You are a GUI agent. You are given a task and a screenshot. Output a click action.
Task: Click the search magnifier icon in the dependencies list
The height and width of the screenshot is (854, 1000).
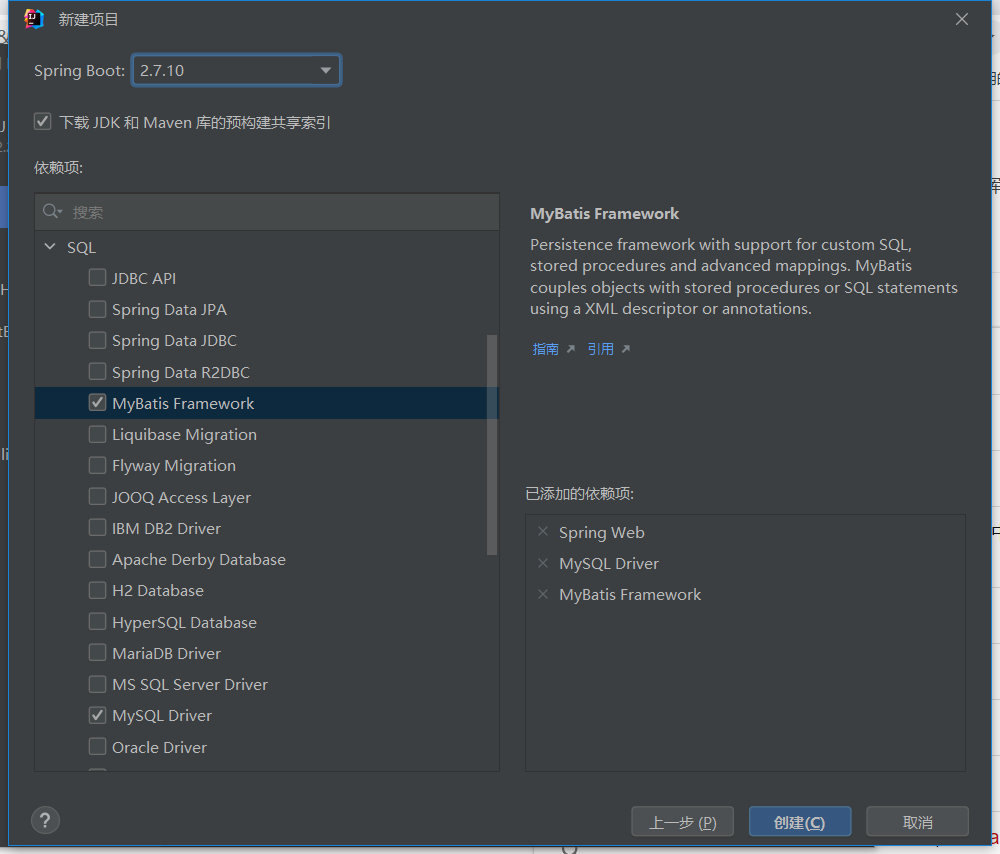(52, 211)
